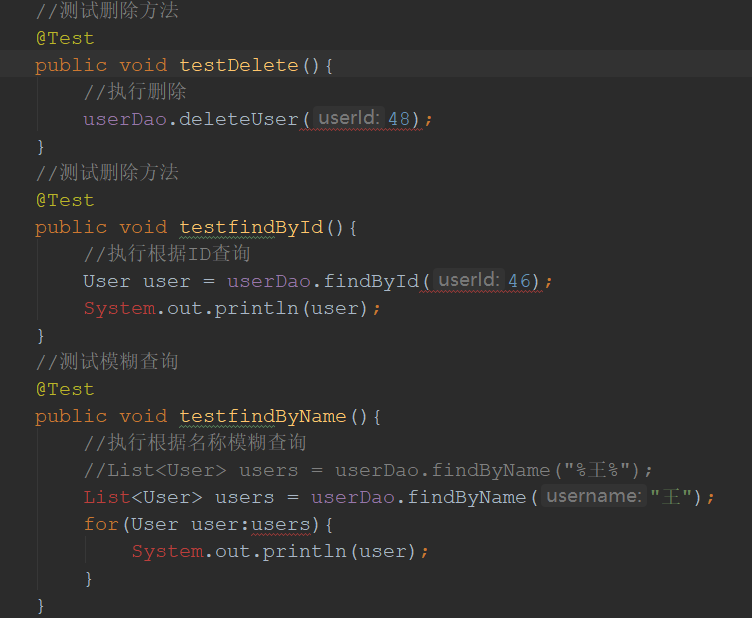Click the comment //执行根据ID查询
This screenshot has height=618, width=752.
click(x=167, y=254)
